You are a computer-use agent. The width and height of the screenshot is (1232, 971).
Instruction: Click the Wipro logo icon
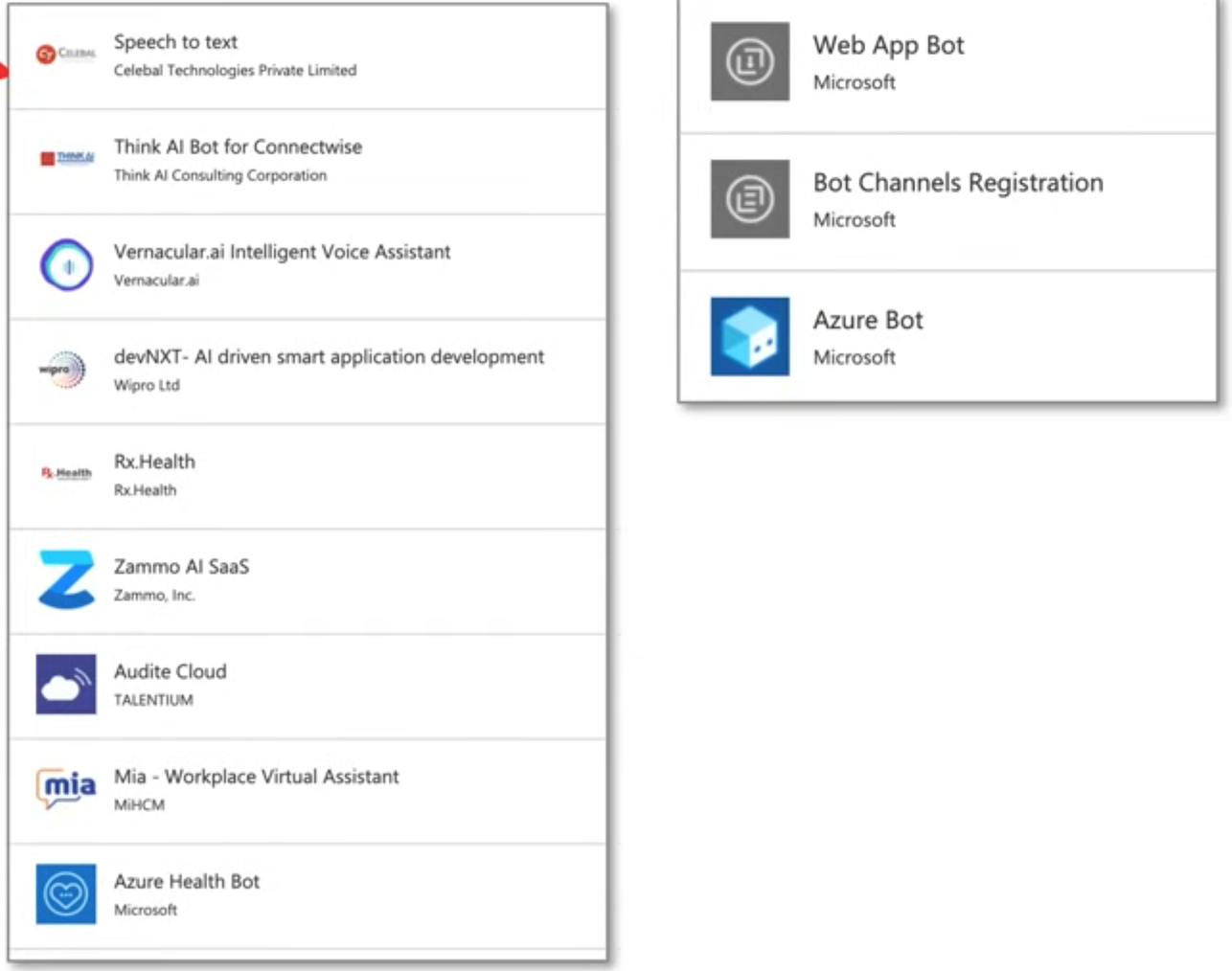pyautogui.click(x=63, y=370)
